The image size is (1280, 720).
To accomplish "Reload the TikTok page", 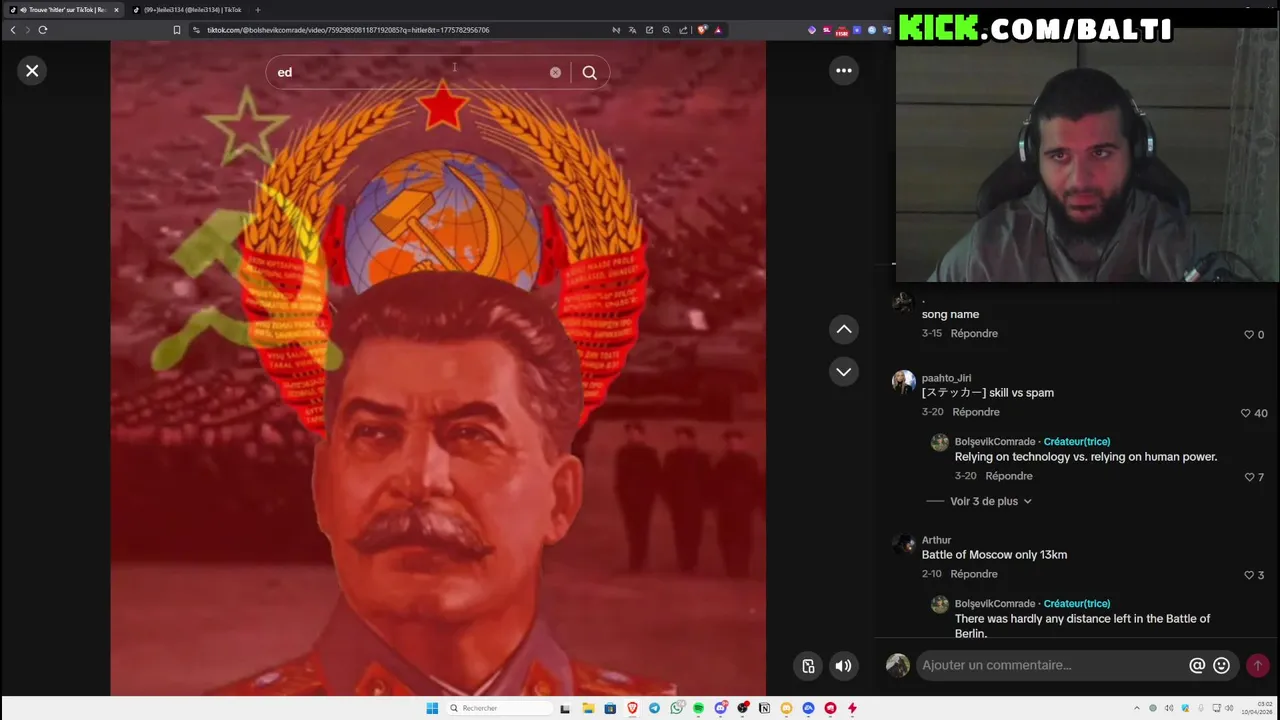I will point(43,30).
